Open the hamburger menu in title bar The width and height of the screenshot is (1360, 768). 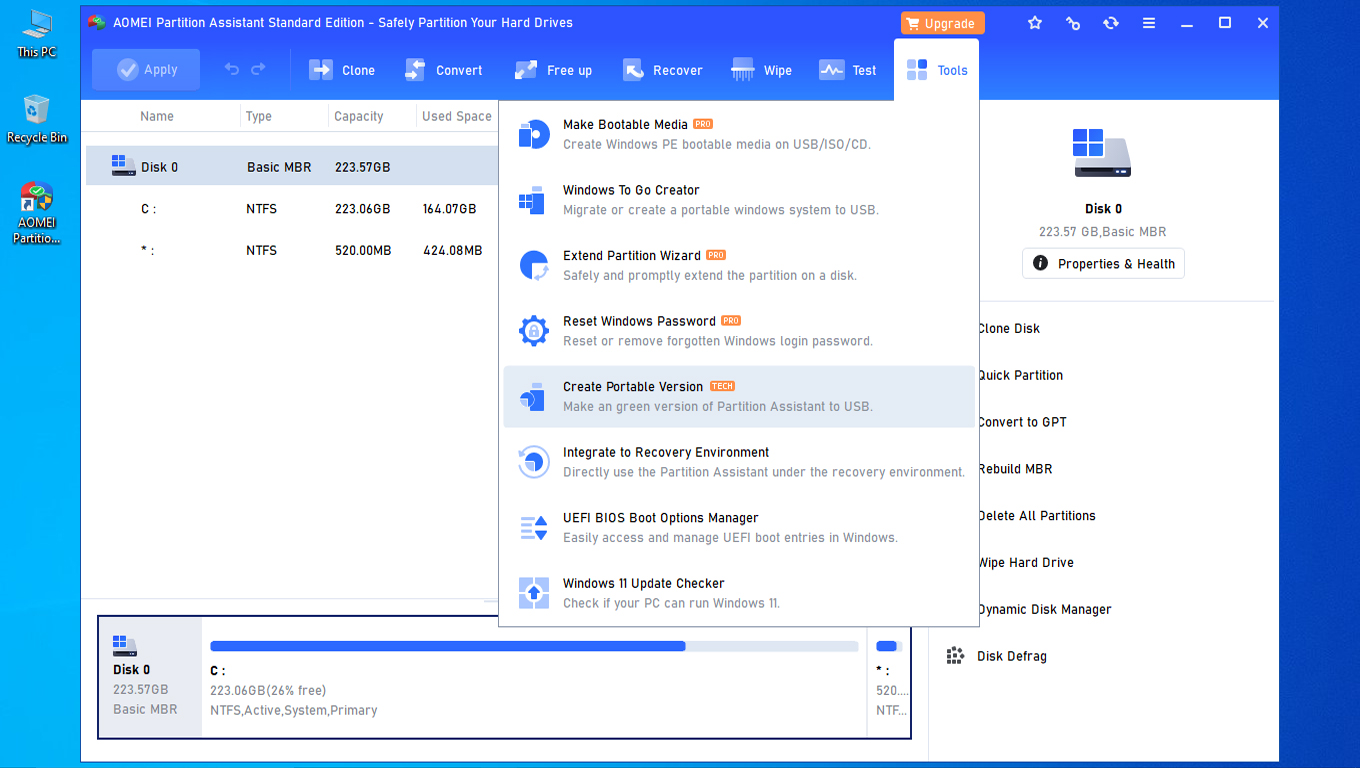[x=1149, y=23]
